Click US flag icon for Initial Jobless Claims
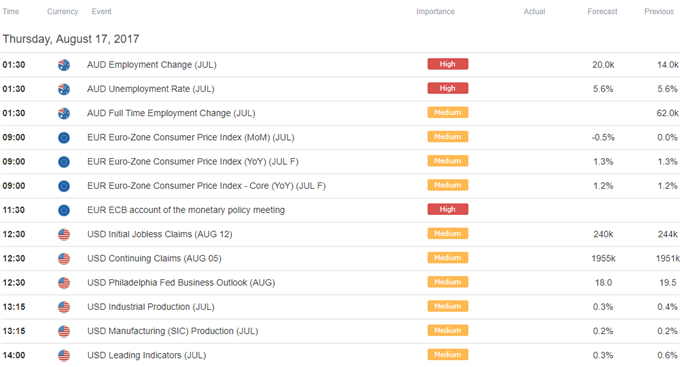The image size is (680, 367). tap(64, 235)
